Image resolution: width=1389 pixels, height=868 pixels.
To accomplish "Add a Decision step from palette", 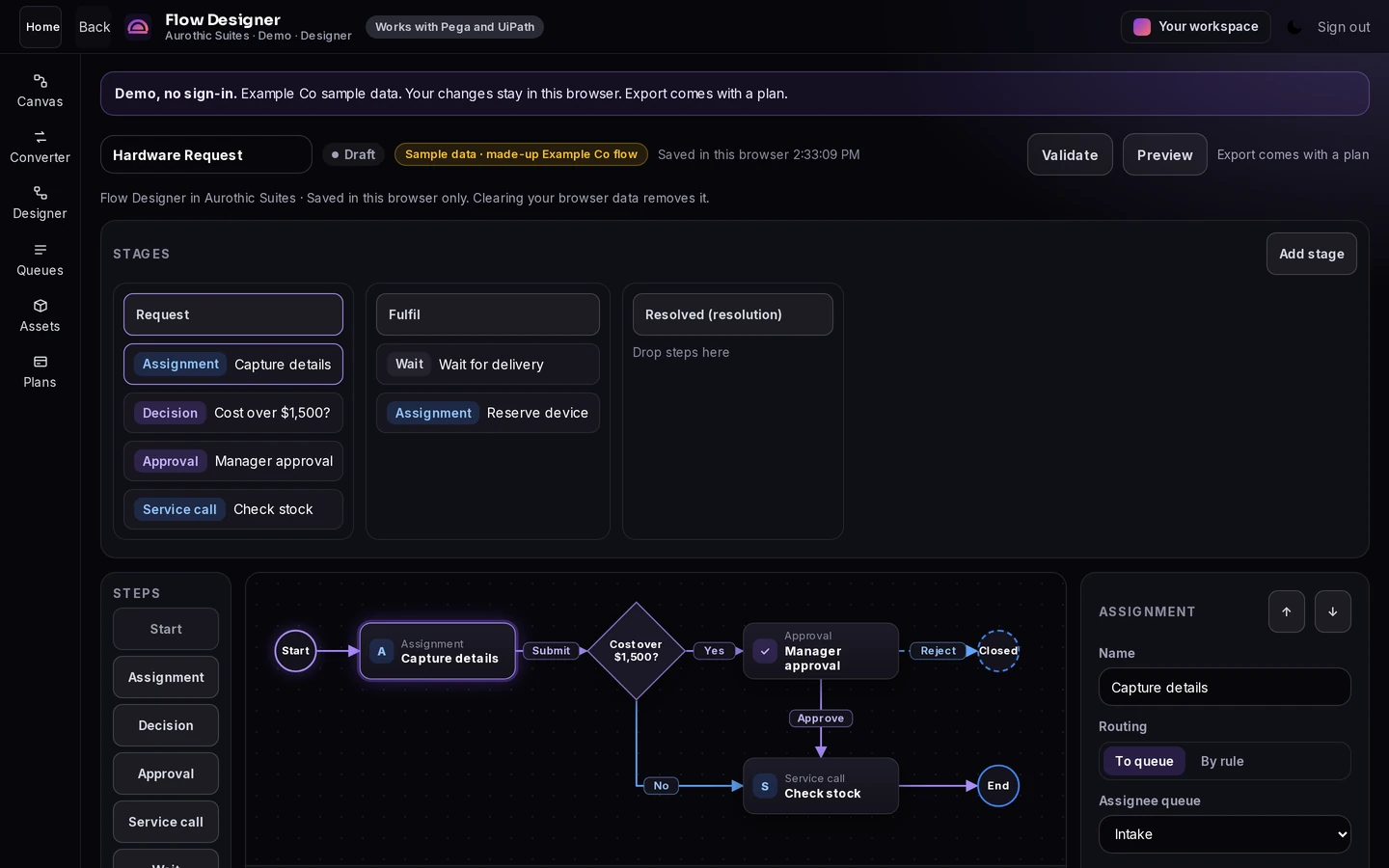I will [166, 725].
